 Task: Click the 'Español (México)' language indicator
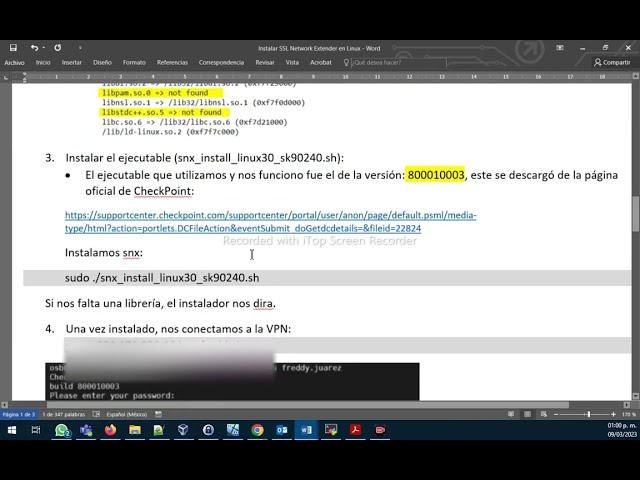click(127, 414)
